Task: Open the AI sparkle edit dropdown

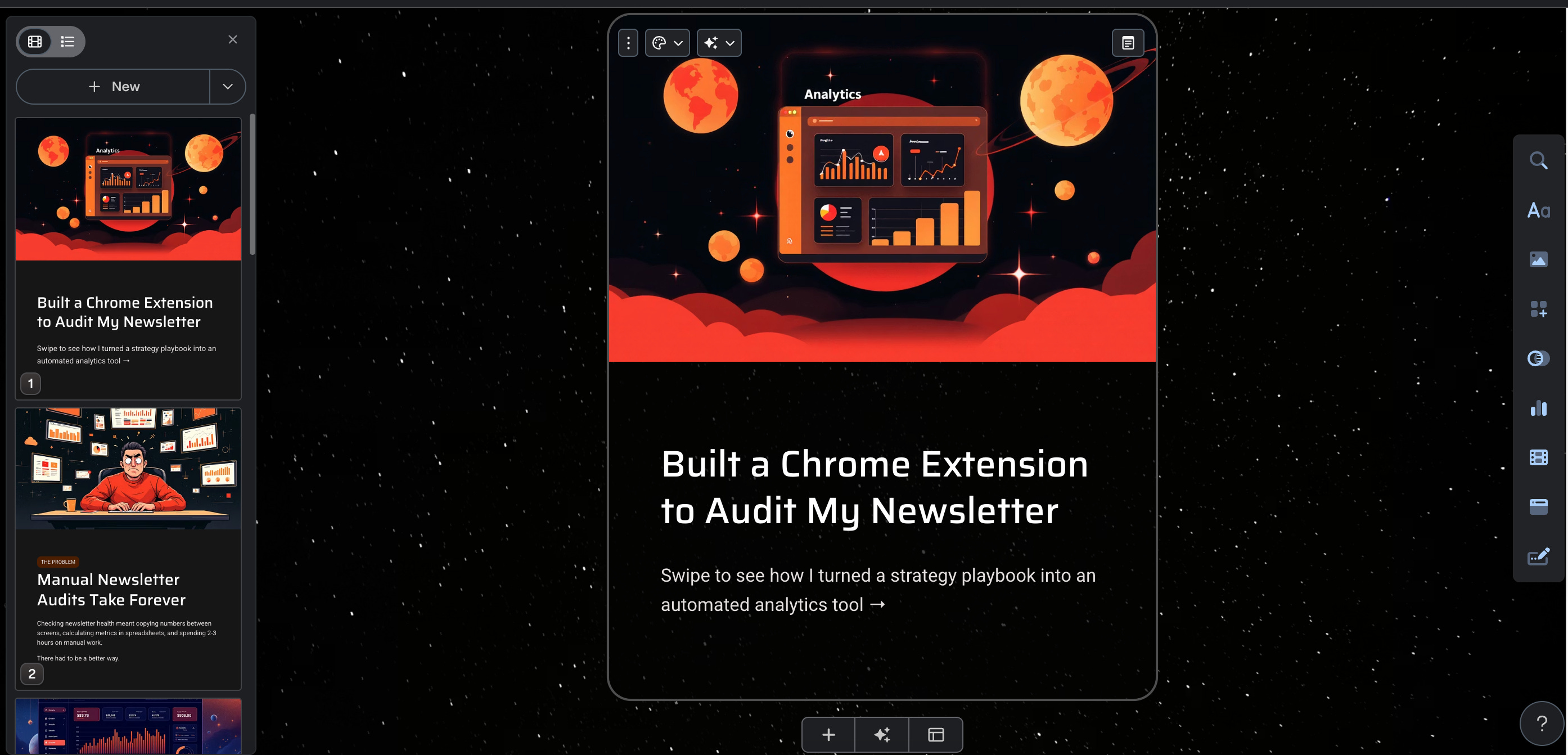Action: pos(719,43)
